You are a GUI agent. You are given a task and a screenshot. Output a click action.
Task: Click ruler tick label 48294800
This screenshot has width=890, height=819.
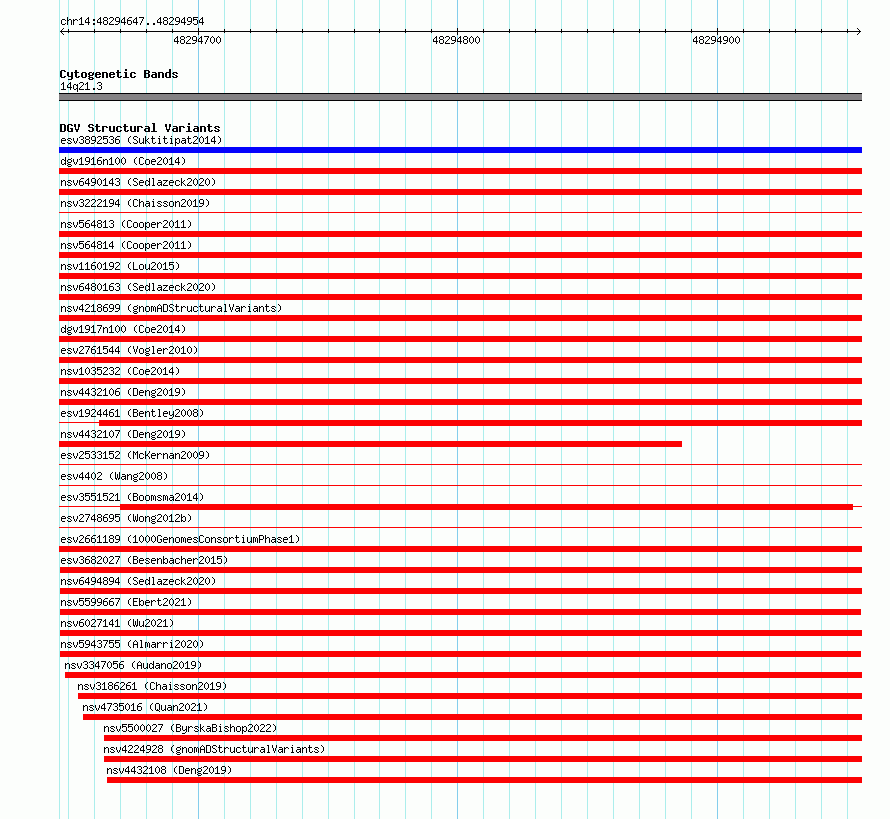456,40
